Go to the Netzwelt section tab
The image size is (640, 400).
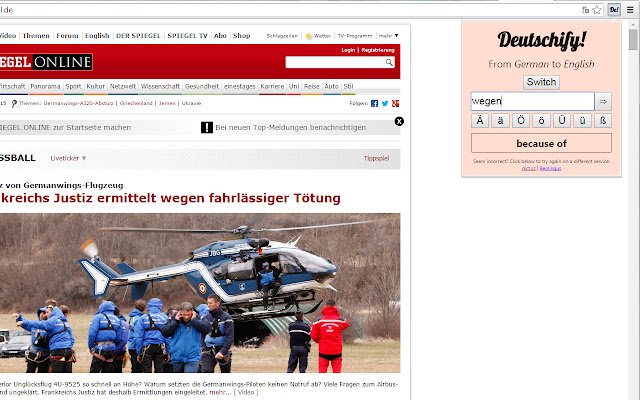(x=123, y=86)
